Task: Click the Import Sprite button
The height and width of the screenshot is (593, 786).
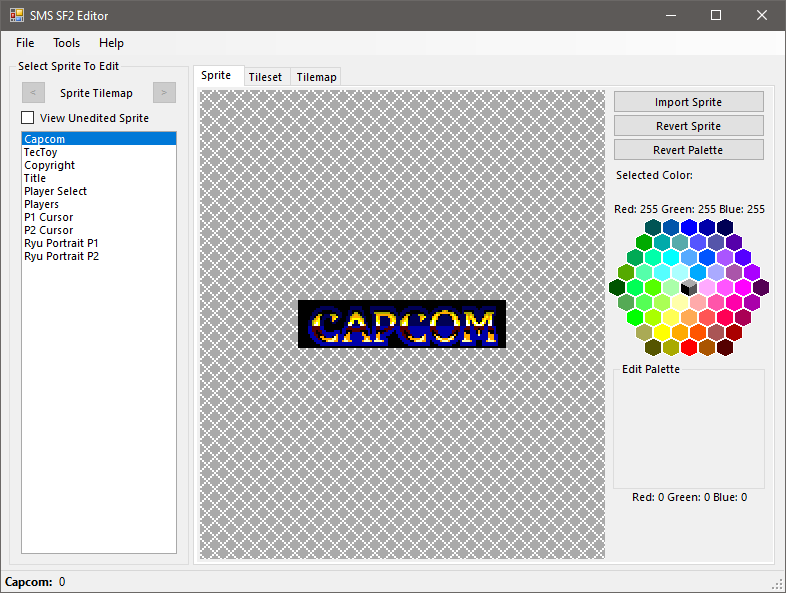Action: pos(688,102)
